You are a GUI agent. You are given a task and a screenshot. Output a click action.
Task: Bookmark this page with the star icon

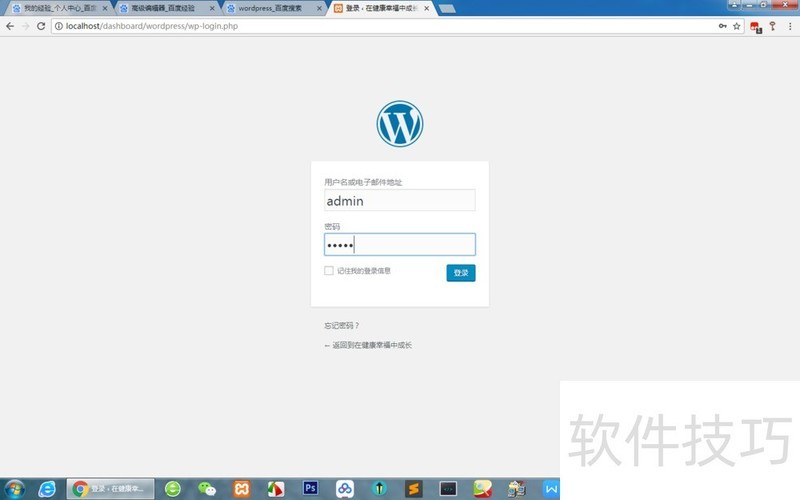[737, 26]
